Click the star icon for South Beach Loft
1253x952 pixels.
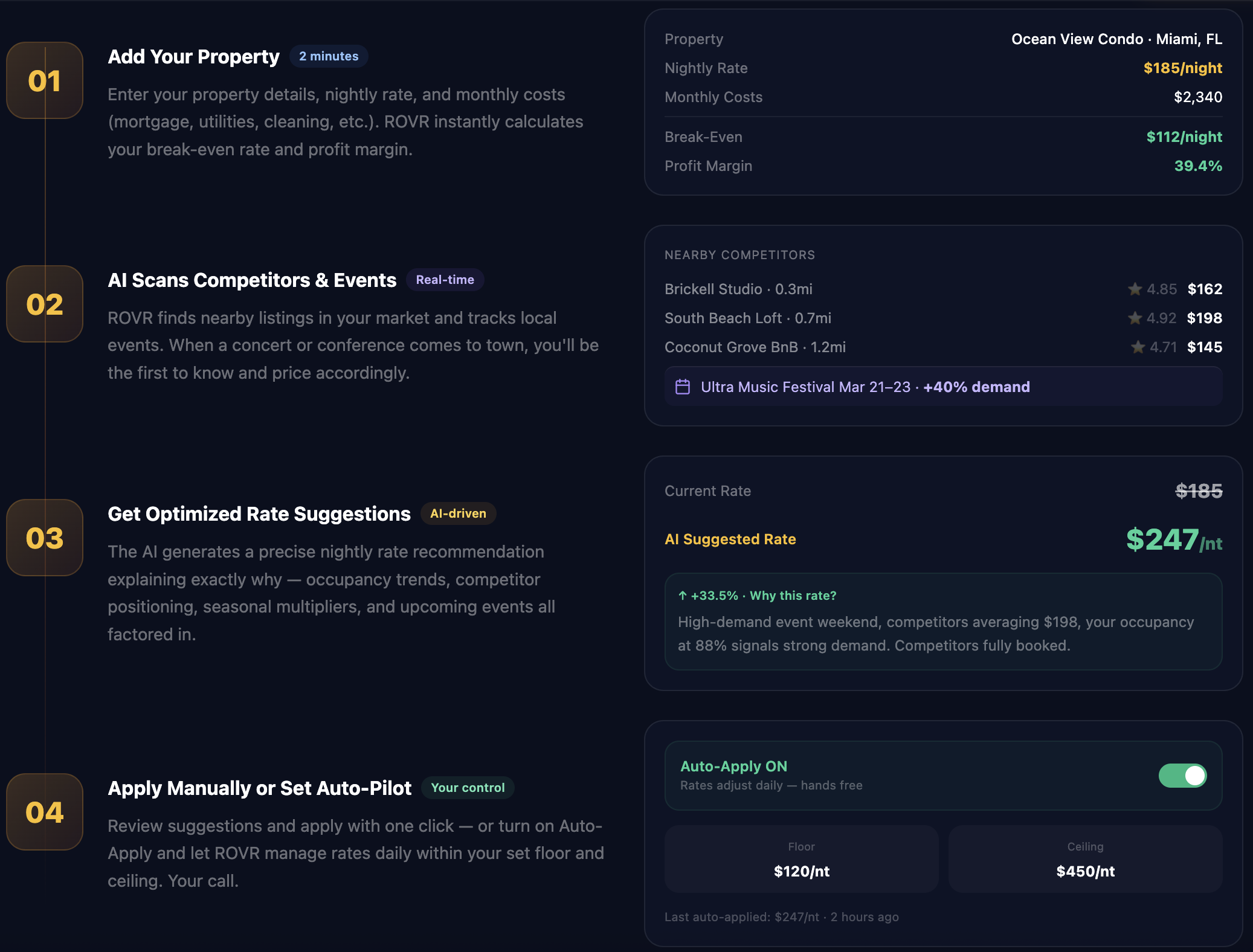click(x=1135, y=318)
